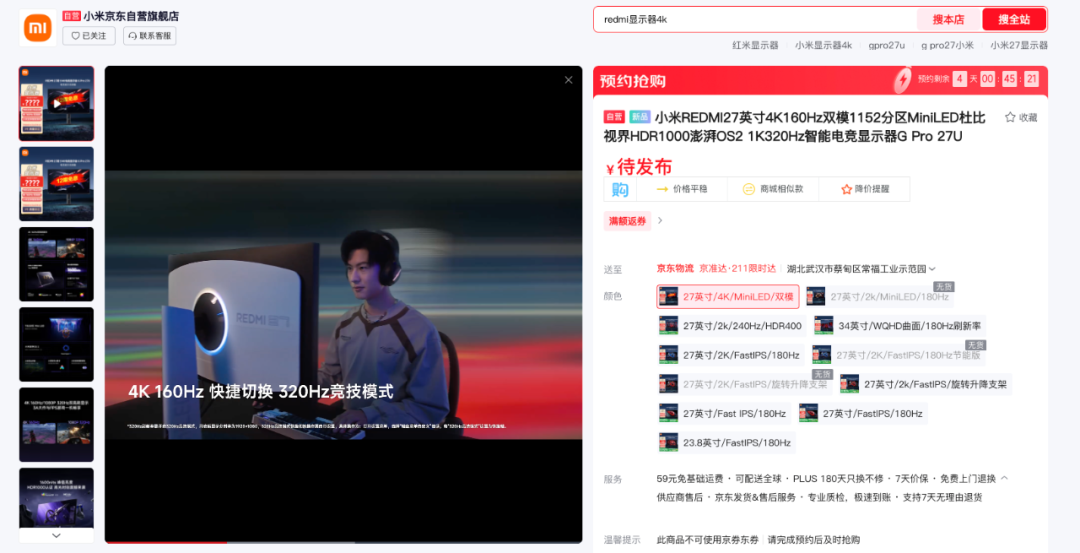Search the whole site with 搜全站
This screenshot has width=1080, height=553.
point(1014,19)
